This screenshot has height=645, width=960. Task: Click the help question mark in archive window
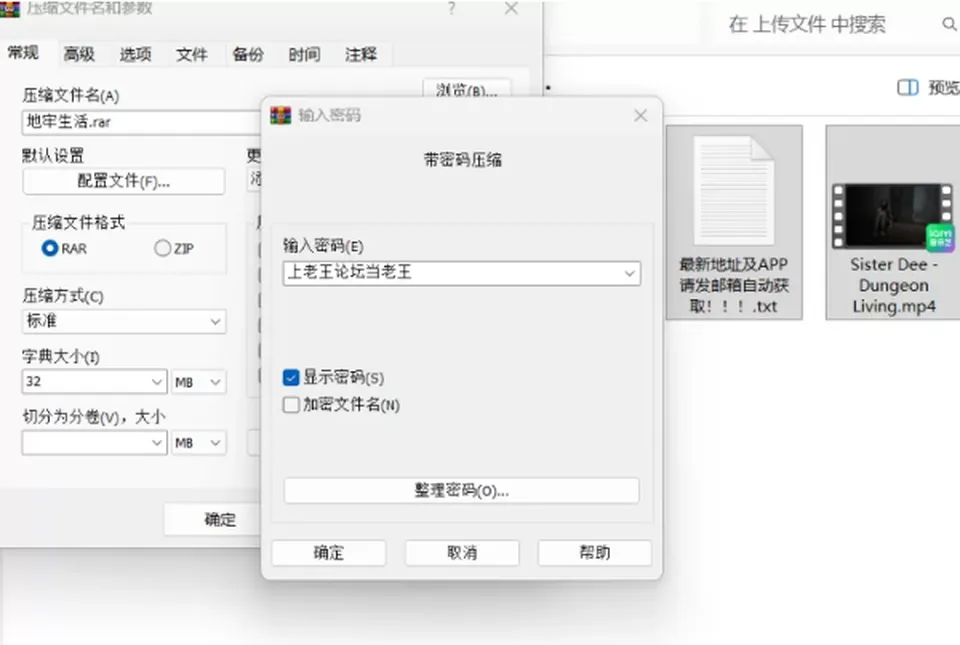coord(451,9)
